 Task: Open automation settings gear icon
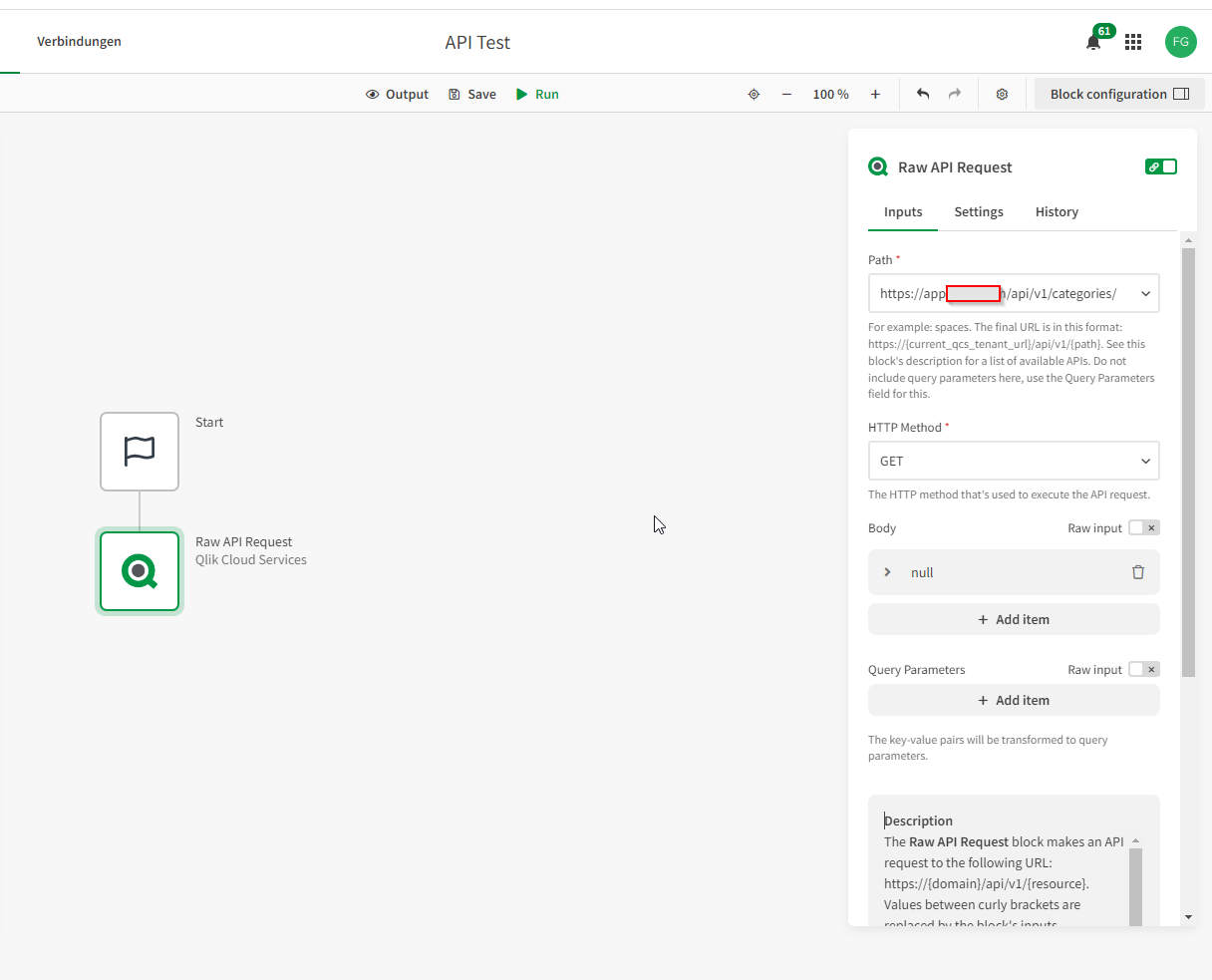click(1002, 94)
